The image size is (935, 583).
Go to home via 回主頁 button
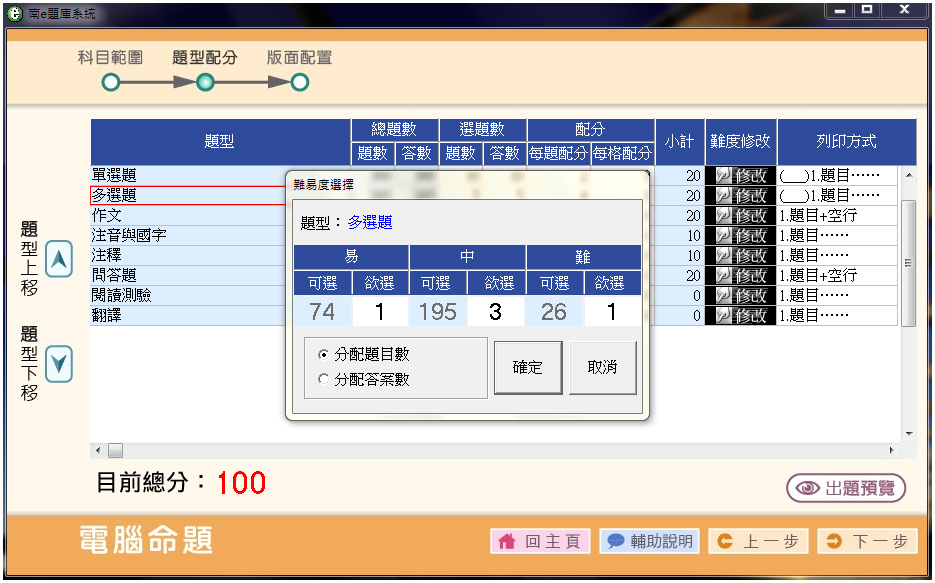[540, 541]
